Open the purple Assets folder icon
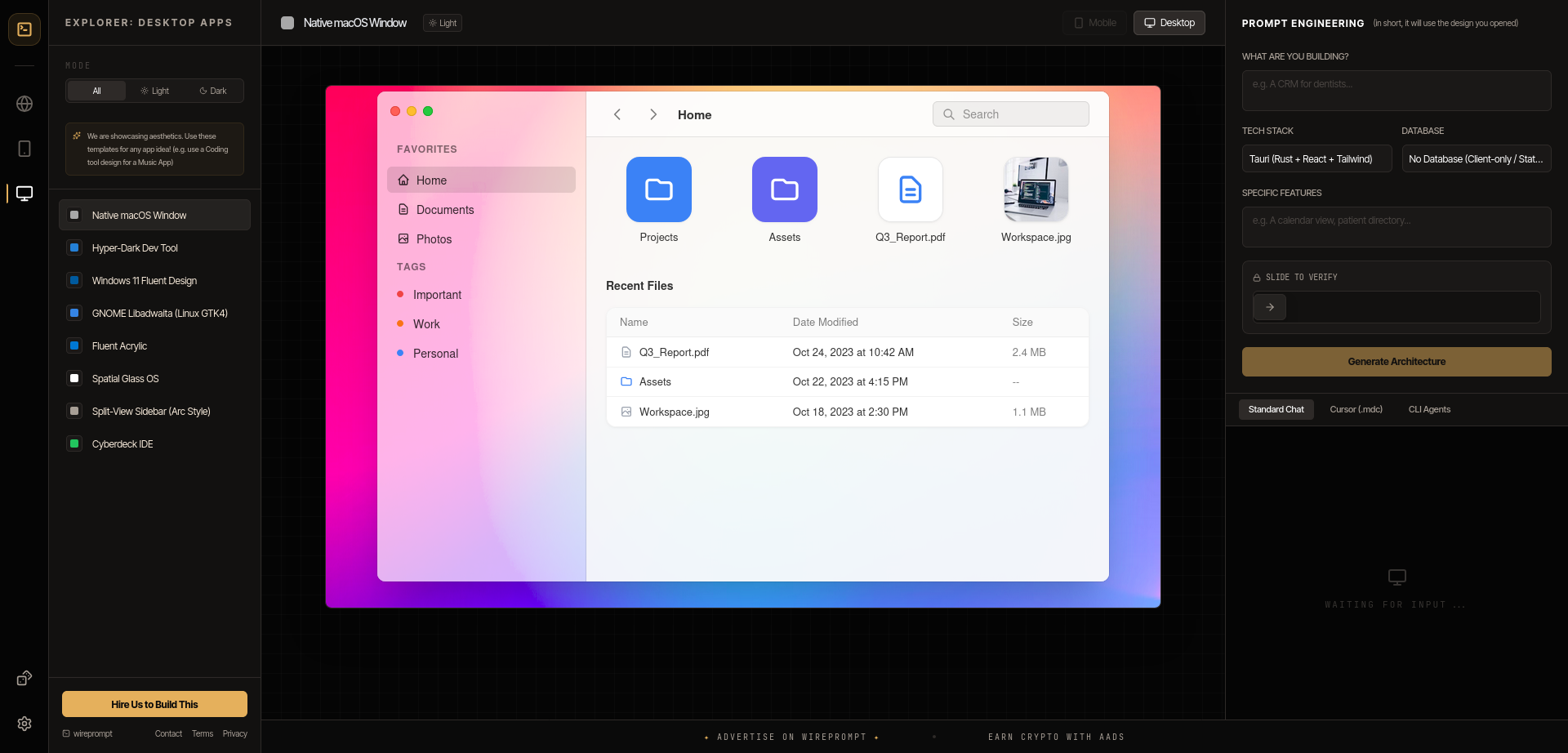 [x=785, y=189]
